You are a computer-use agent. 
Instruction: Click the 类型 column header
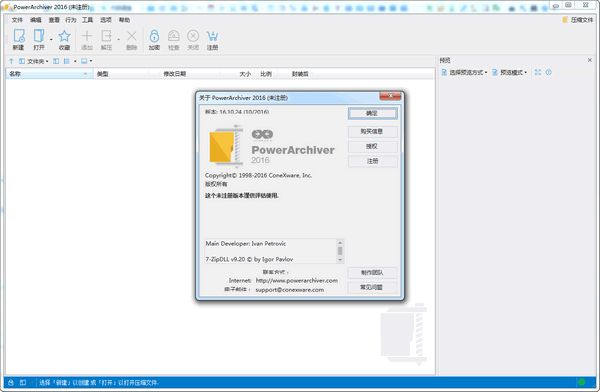click(x=103, y=74)
